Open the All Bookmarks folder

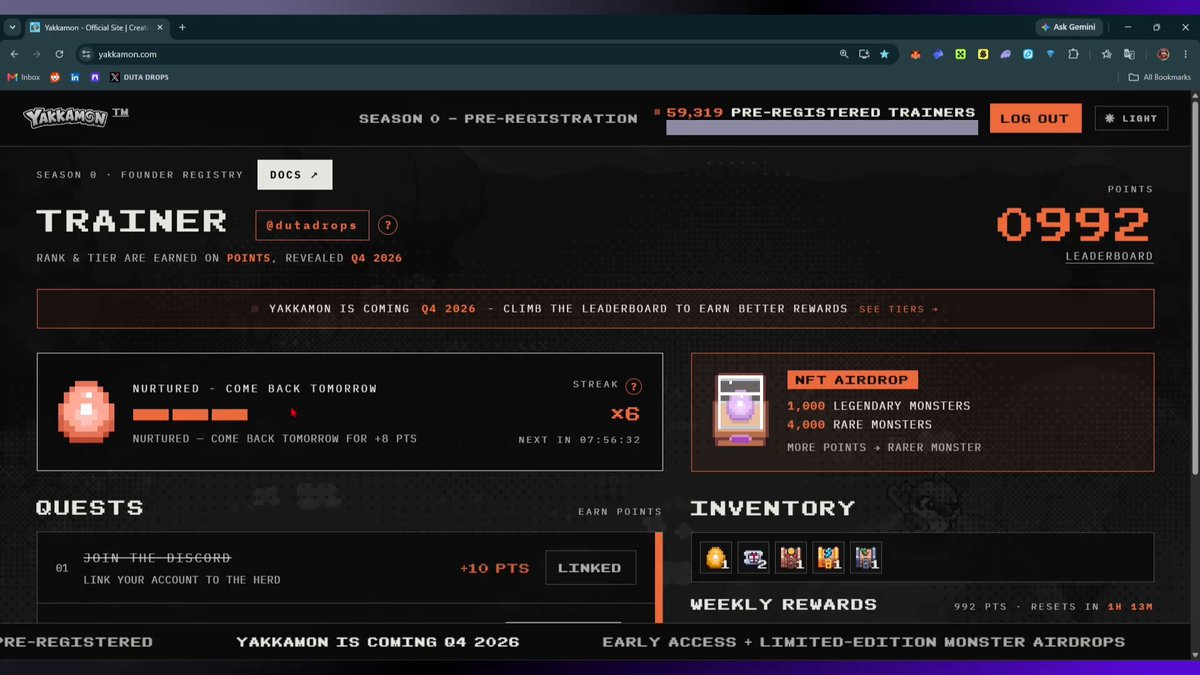point(1160,77)
